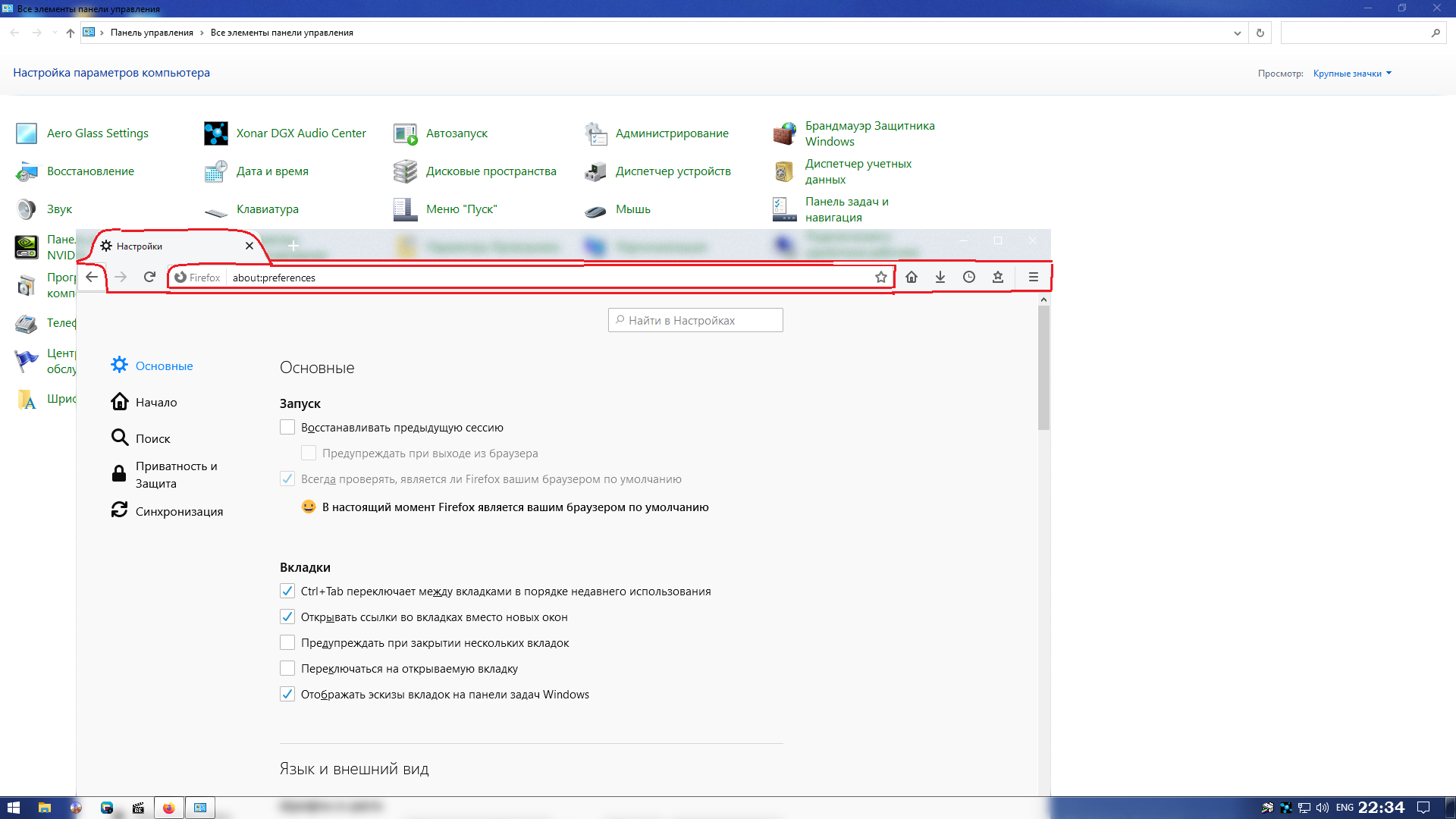Refresh the Control Panel window

pyautogui.click(x=1260, y=33)
